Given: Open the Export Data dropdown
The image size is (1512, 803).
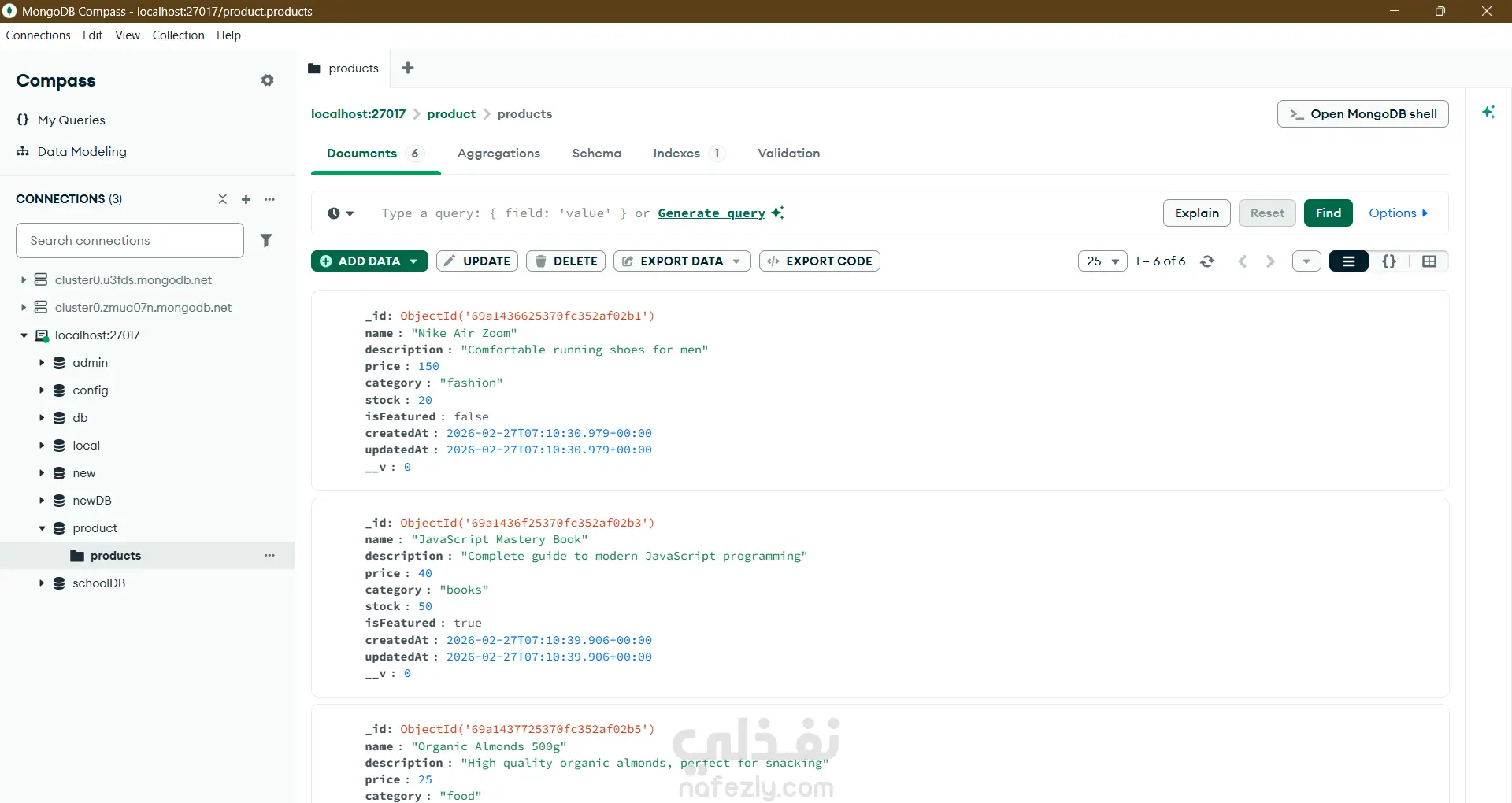Looking at the screenshot, I should [x=682, y=261].
